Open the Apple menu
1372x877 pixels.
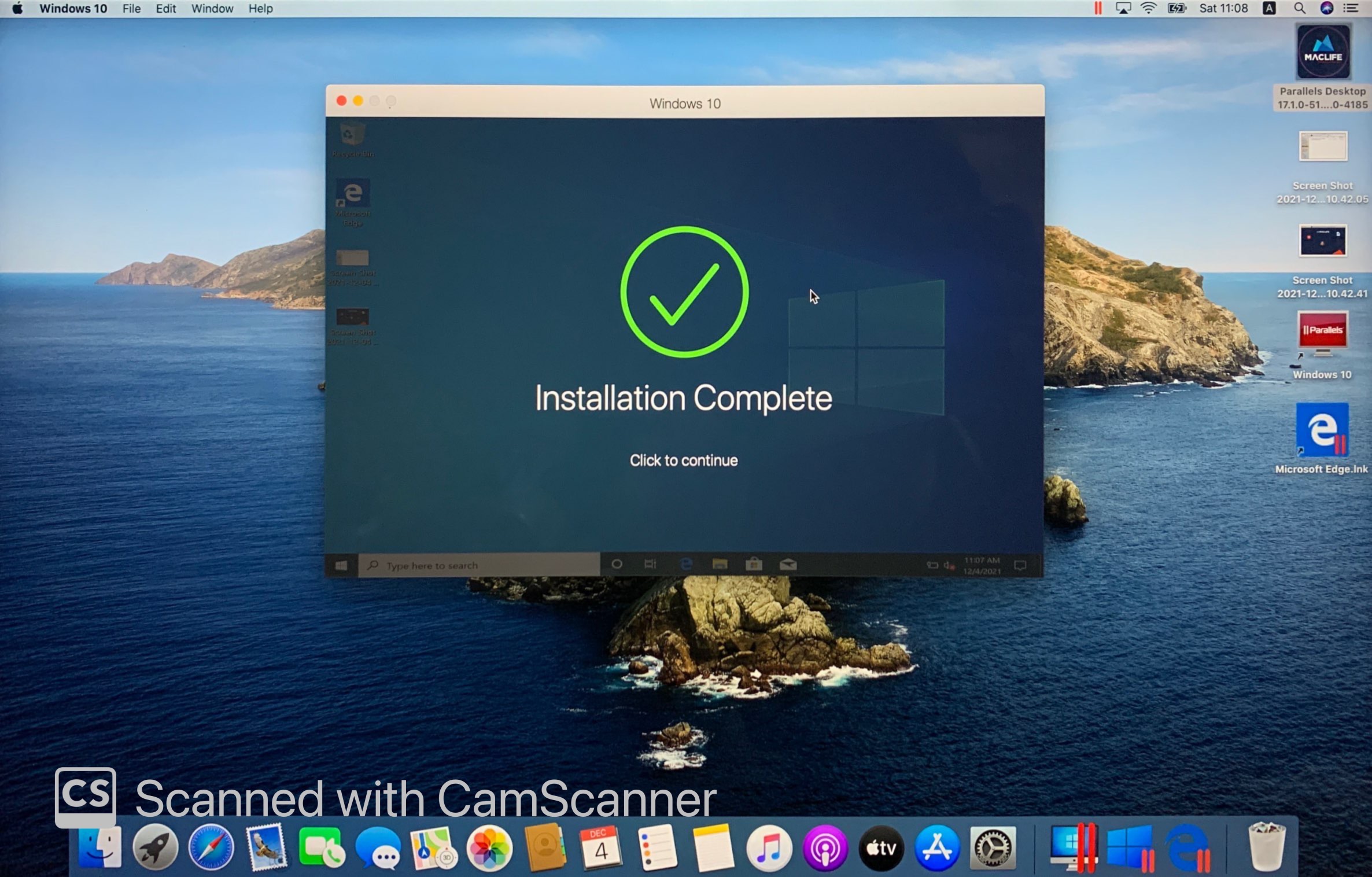click(x=17, y=8)
